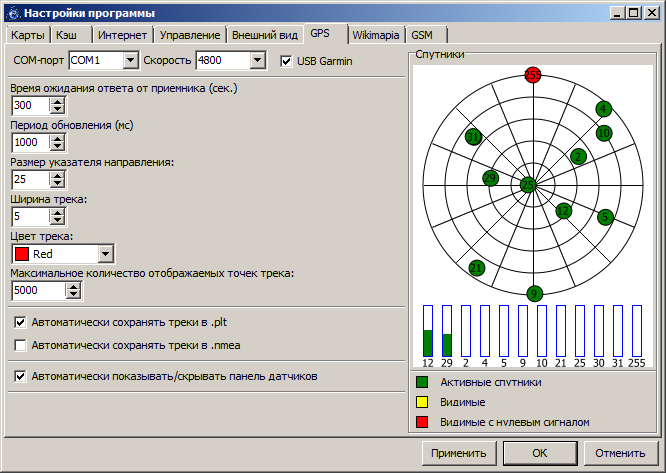Click the Период обновления input field
The width and height of the screenshot is (666, 473).
[x=30, y=143]
